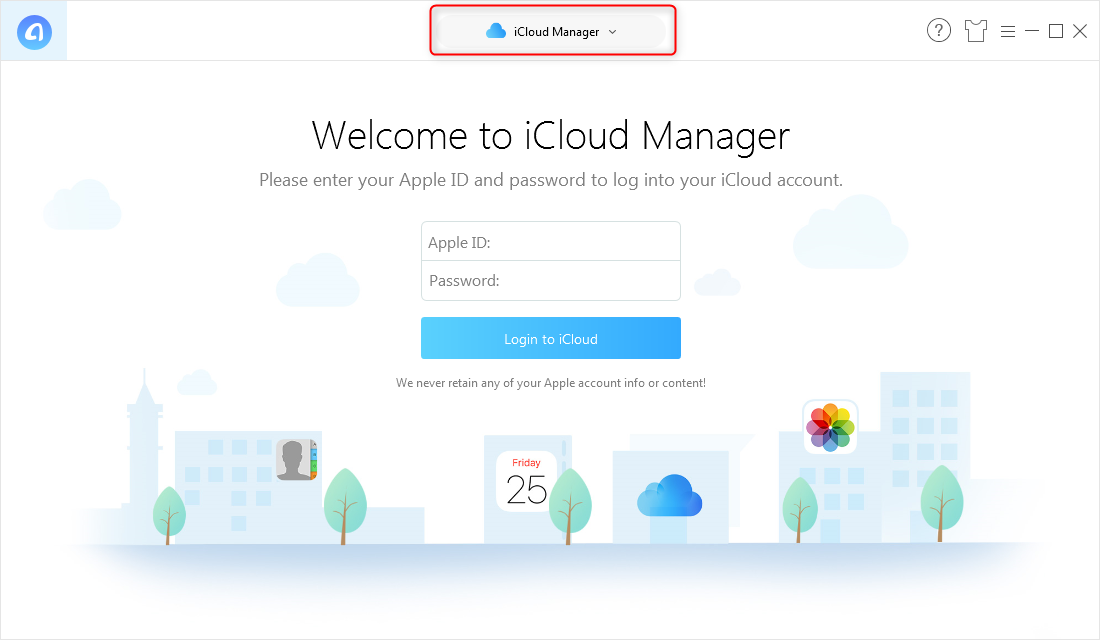This screenshot has height=640, width=1100.
Task: Open the iCloud Manager dropdown
Action: coord(551,32)
